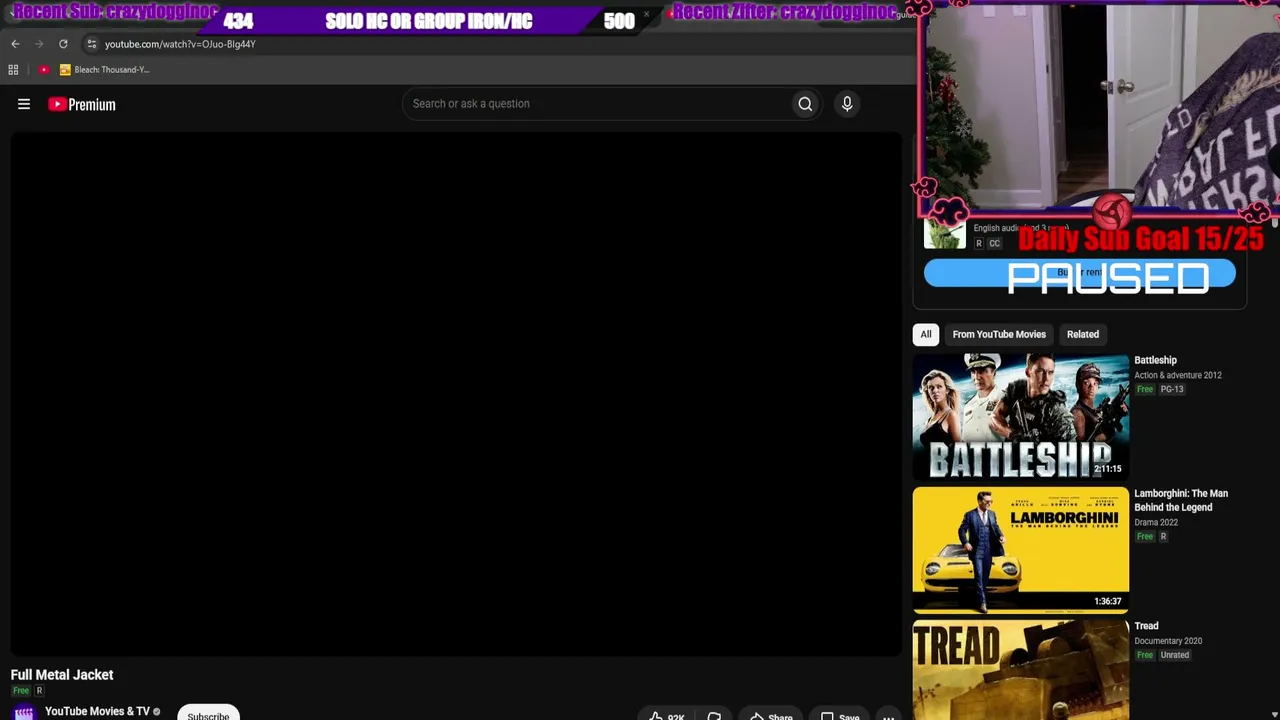Go to YouTube Premium home logo
This screenshot has width=1280, height=720.
pos(82,104)
